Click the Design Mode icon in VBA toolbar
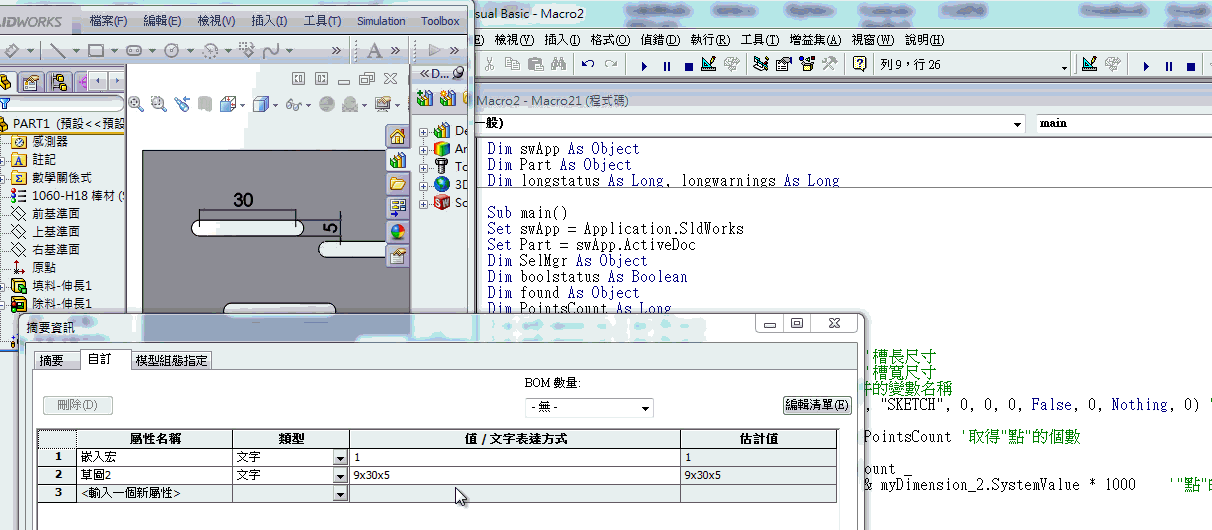This screenshot has width=1212, height=530. [709, 65]
